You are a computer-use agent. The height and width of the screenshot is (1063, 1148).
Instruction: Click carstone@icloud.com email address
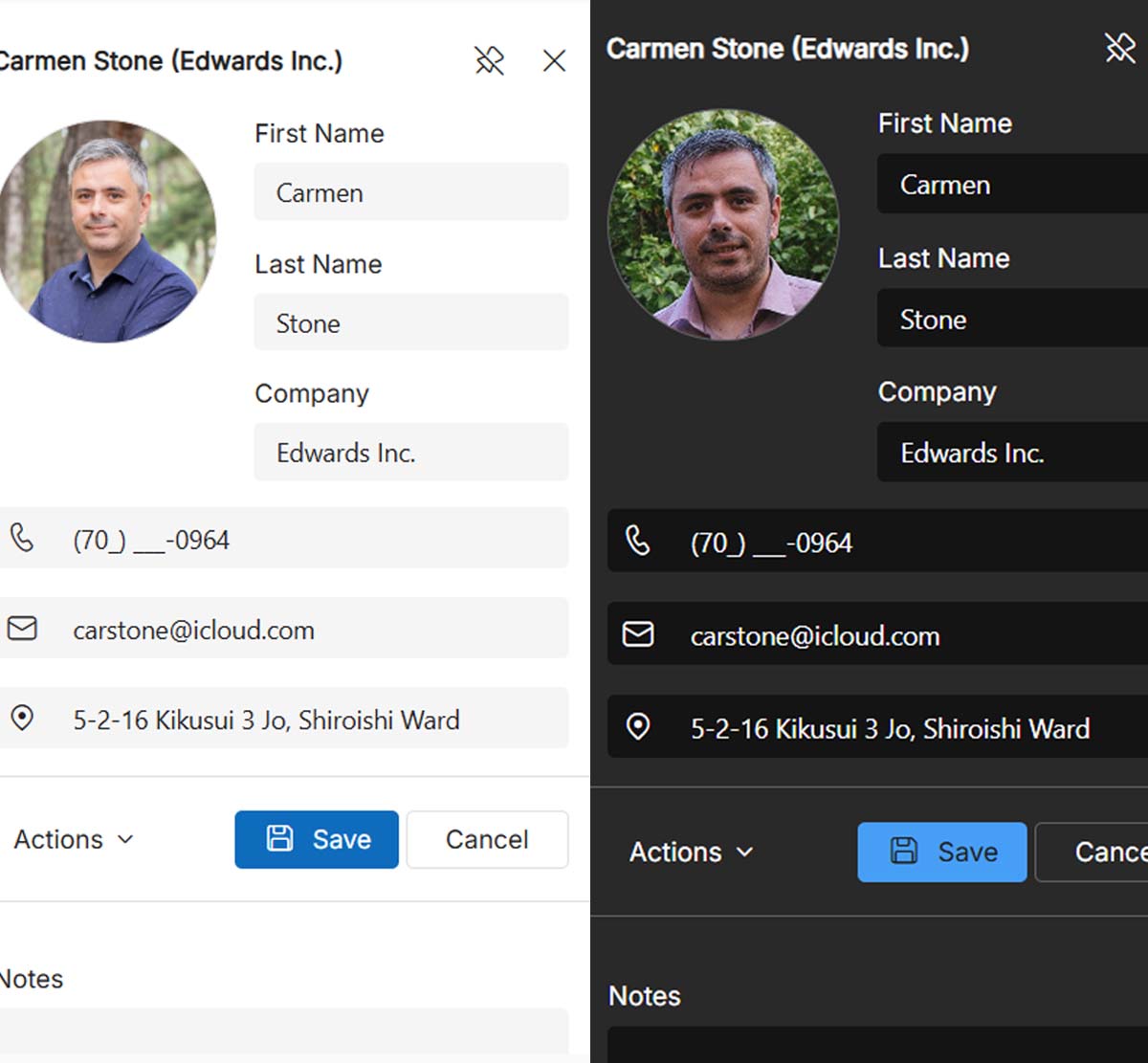pyautogui.click(x=194, y=630)
